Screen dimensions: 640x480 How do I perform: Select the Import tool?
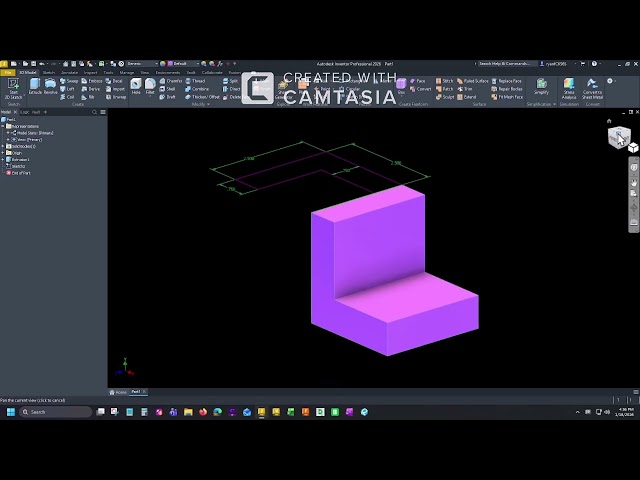coord(116,89)
